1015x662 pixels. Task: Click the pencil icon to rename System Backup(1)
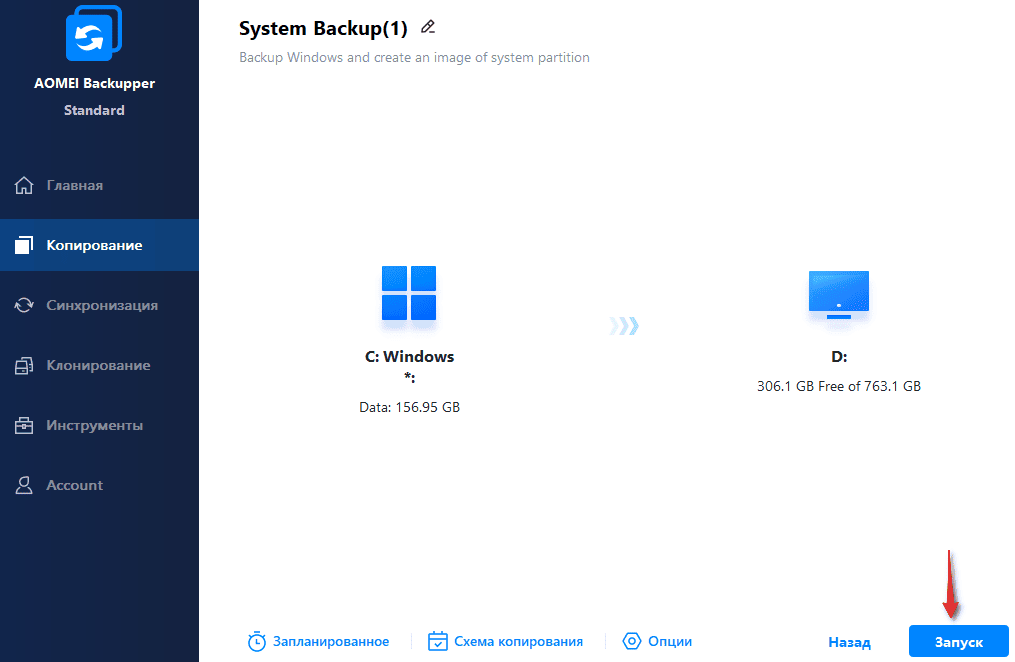point(427,27)
